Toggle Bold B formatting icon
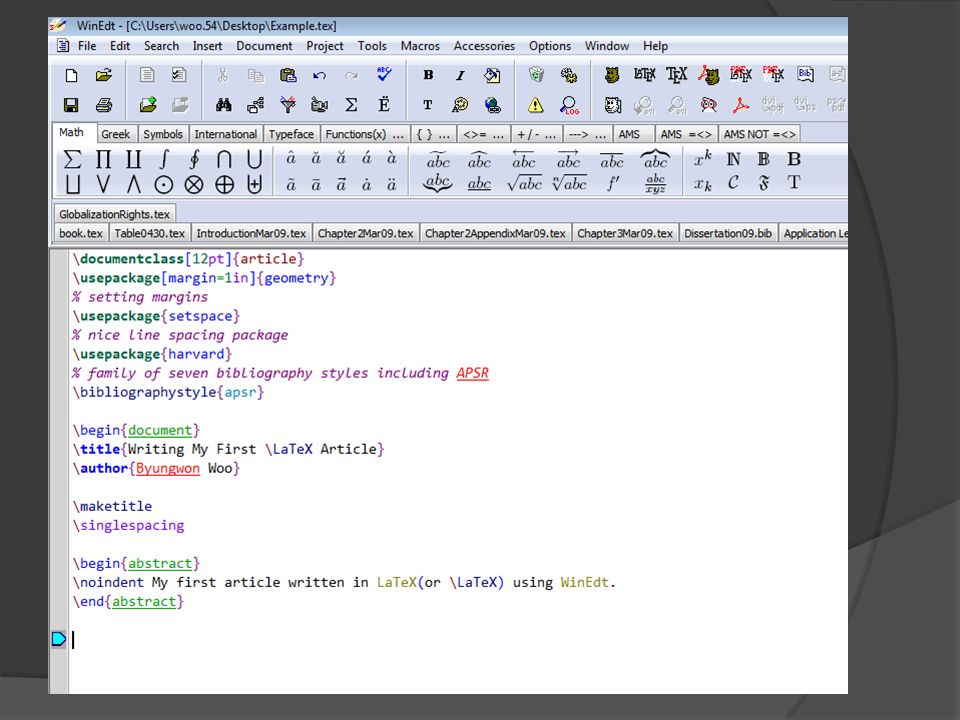960x720 pixels. 428,75
